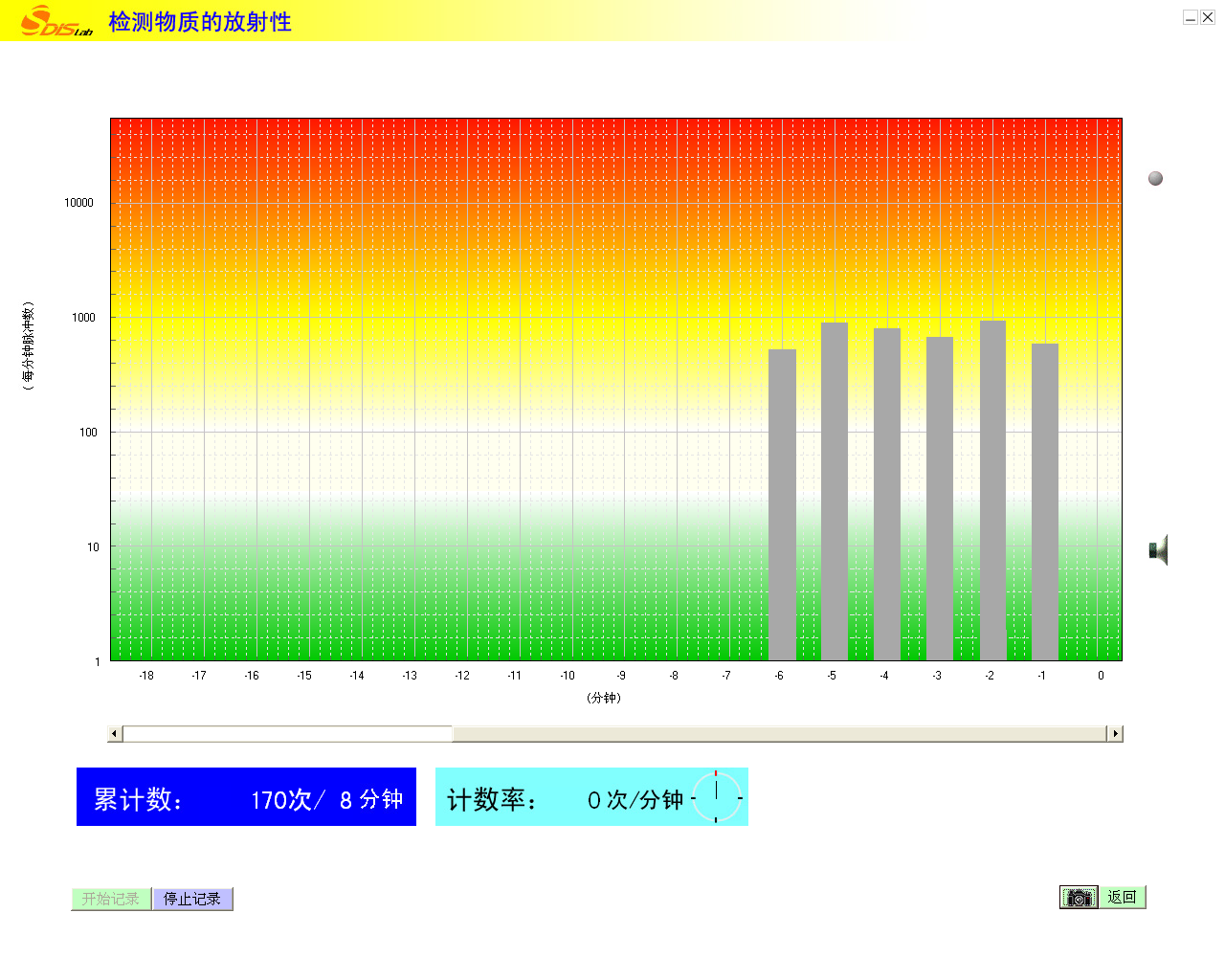Click the scrollbar right arrow
1225x980 pixels.
coord(1114,734)
